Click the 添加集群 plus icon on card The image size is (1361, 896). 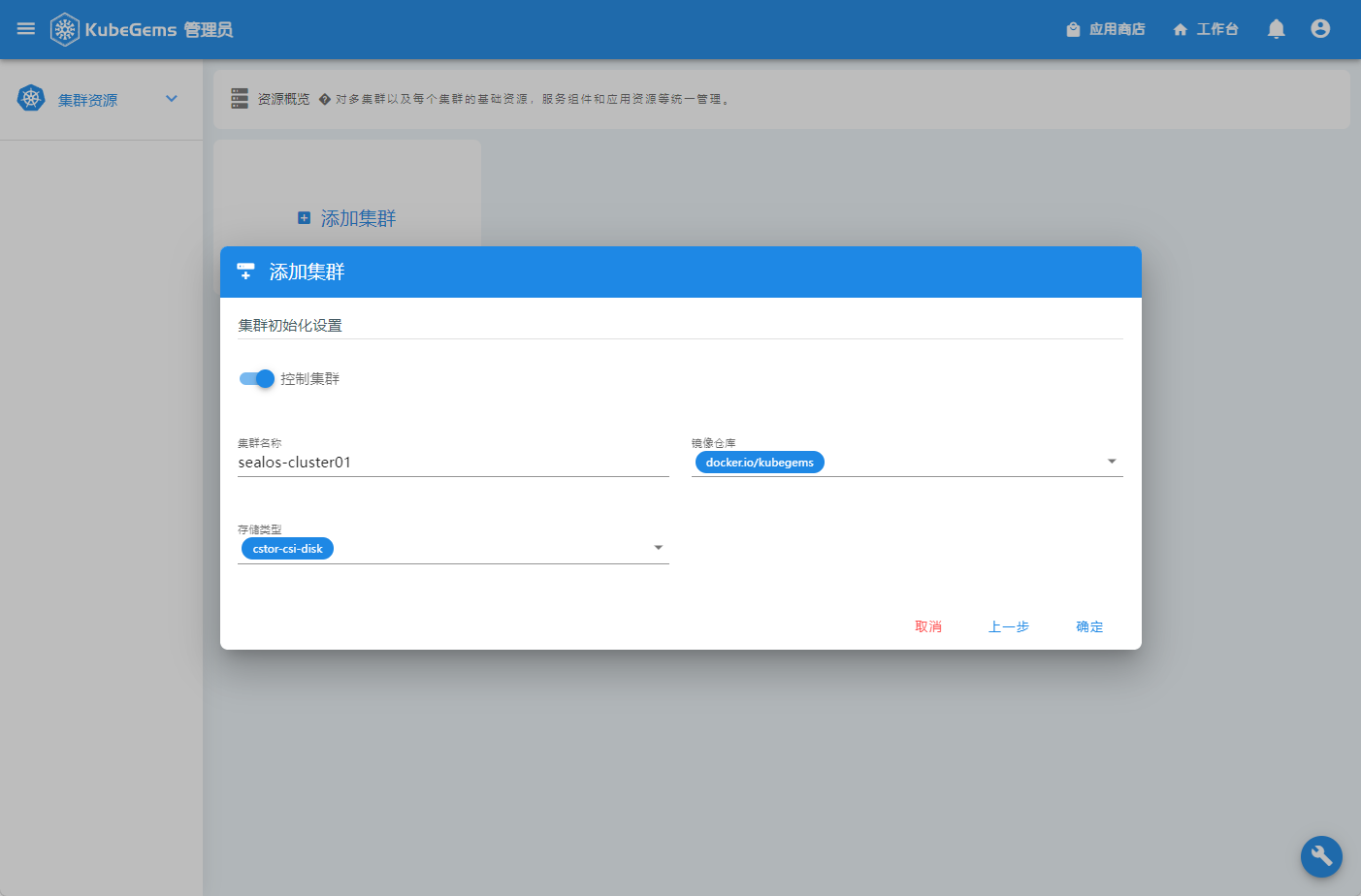304,218
